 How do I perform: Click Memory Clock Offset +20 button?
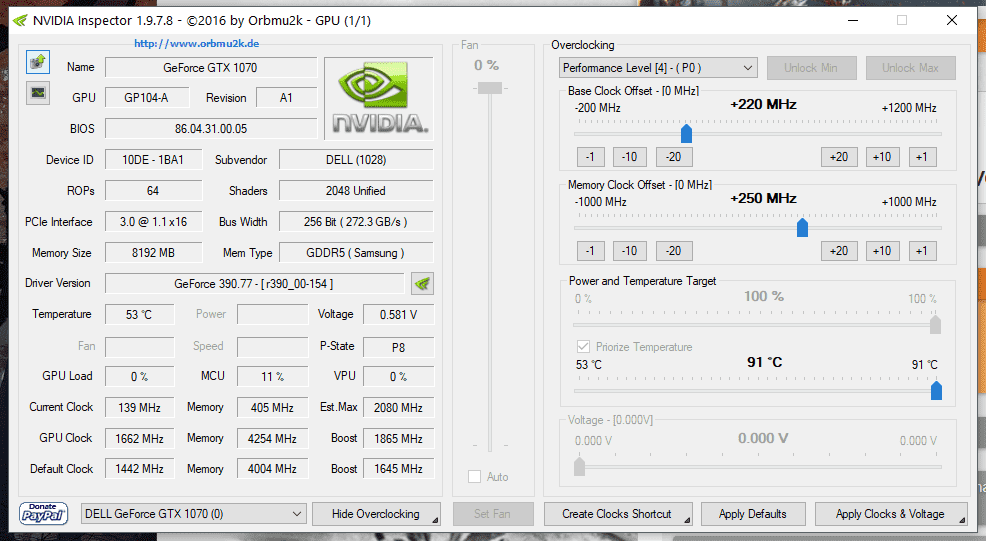(839, 251)
